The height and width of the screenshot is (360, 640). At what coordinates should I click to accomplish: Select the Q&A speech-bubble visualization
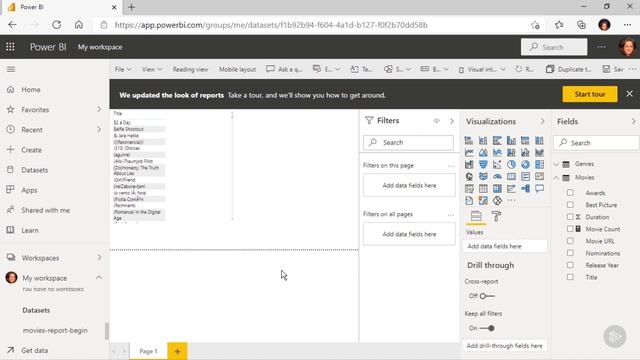point(539,189)
